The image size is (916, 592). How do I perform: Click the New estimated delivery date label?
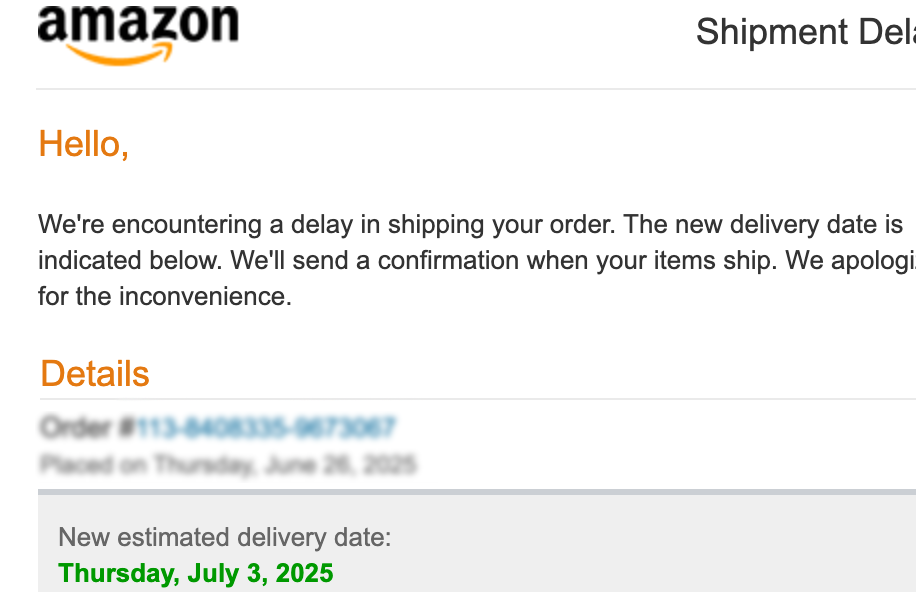click(x=225, y=537)
